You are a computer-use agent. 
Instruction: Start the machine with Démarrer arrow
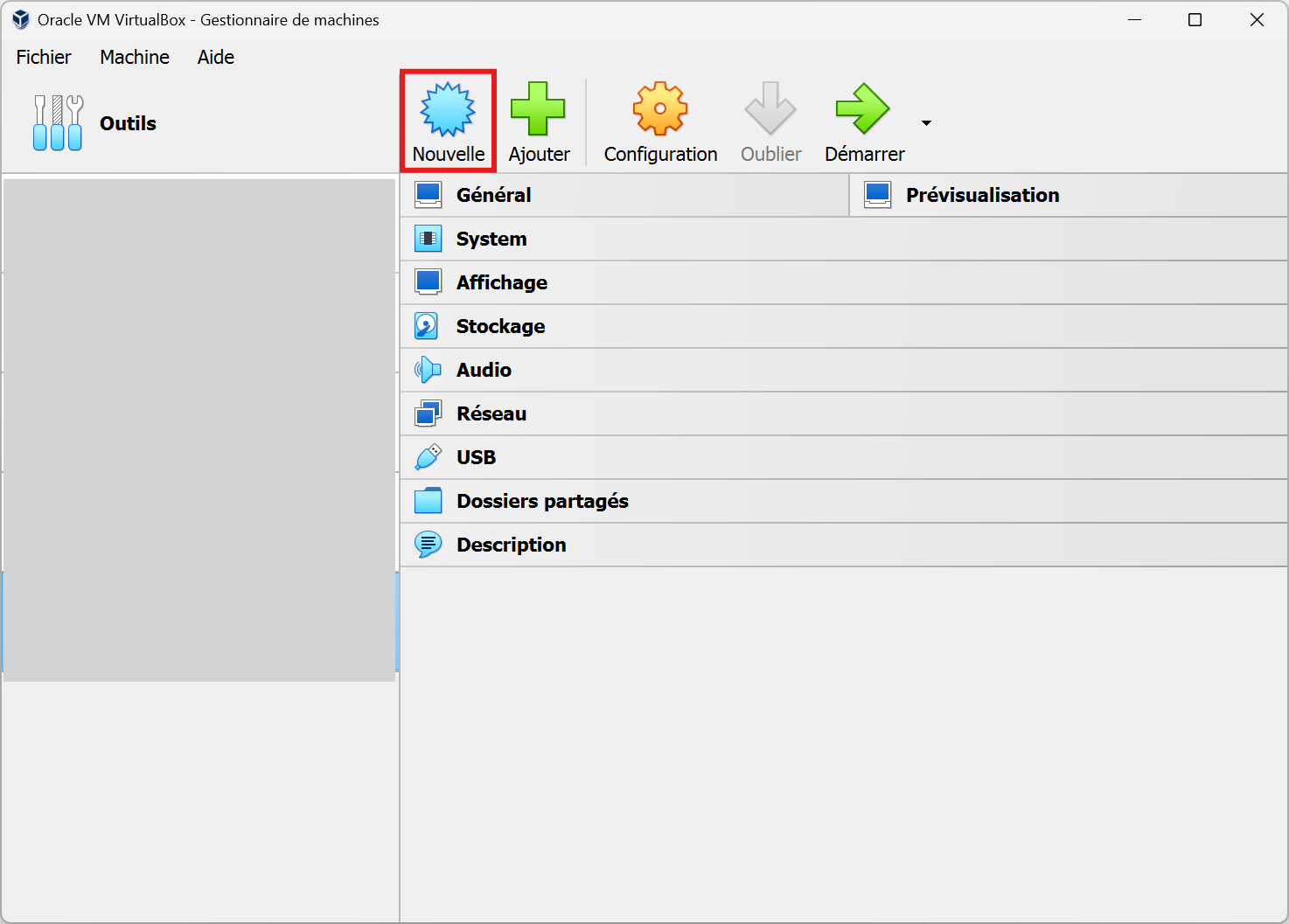863,108
